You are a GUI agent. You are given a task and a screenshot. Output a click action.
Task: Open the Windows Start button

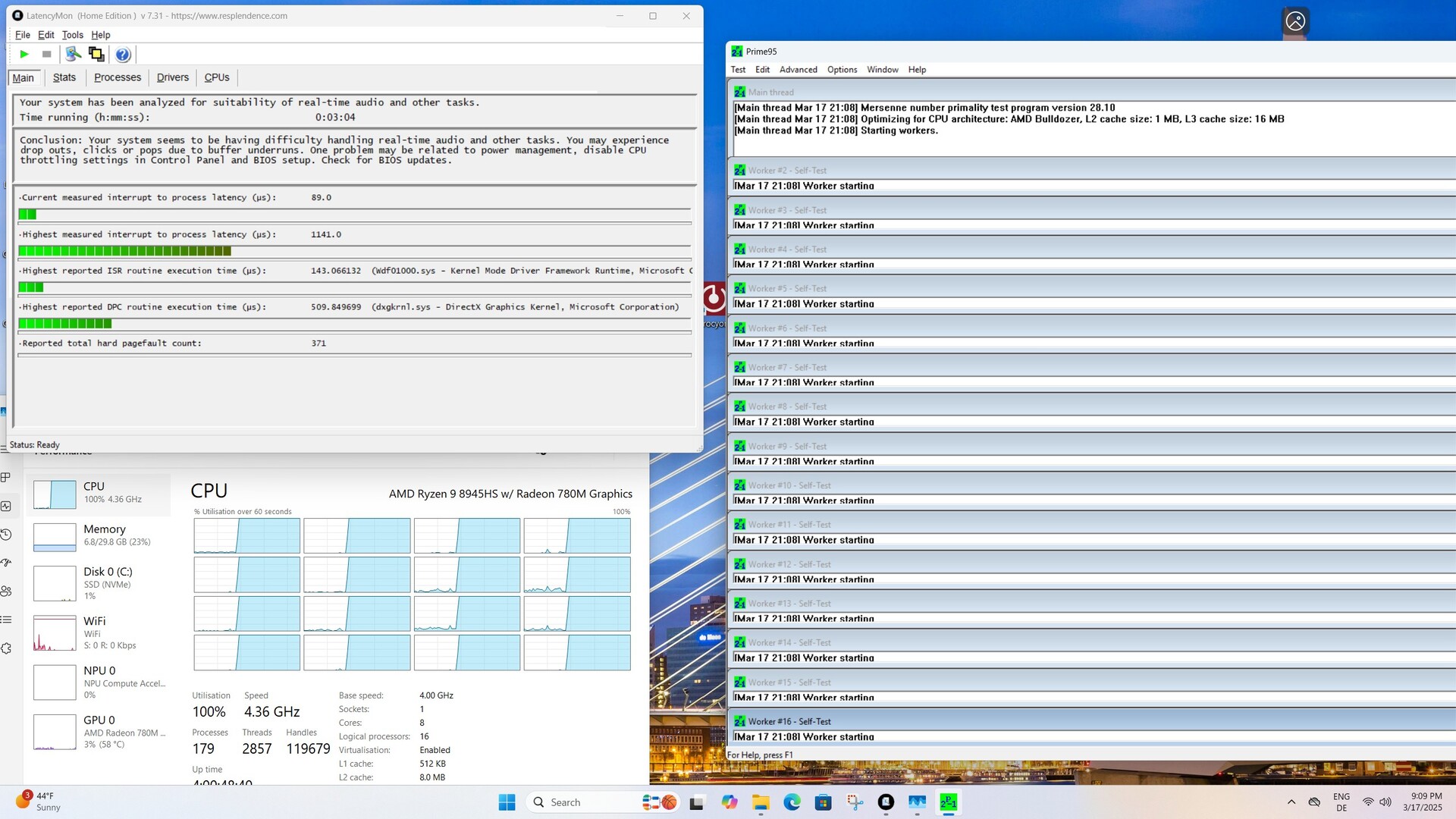click(507, 802)
